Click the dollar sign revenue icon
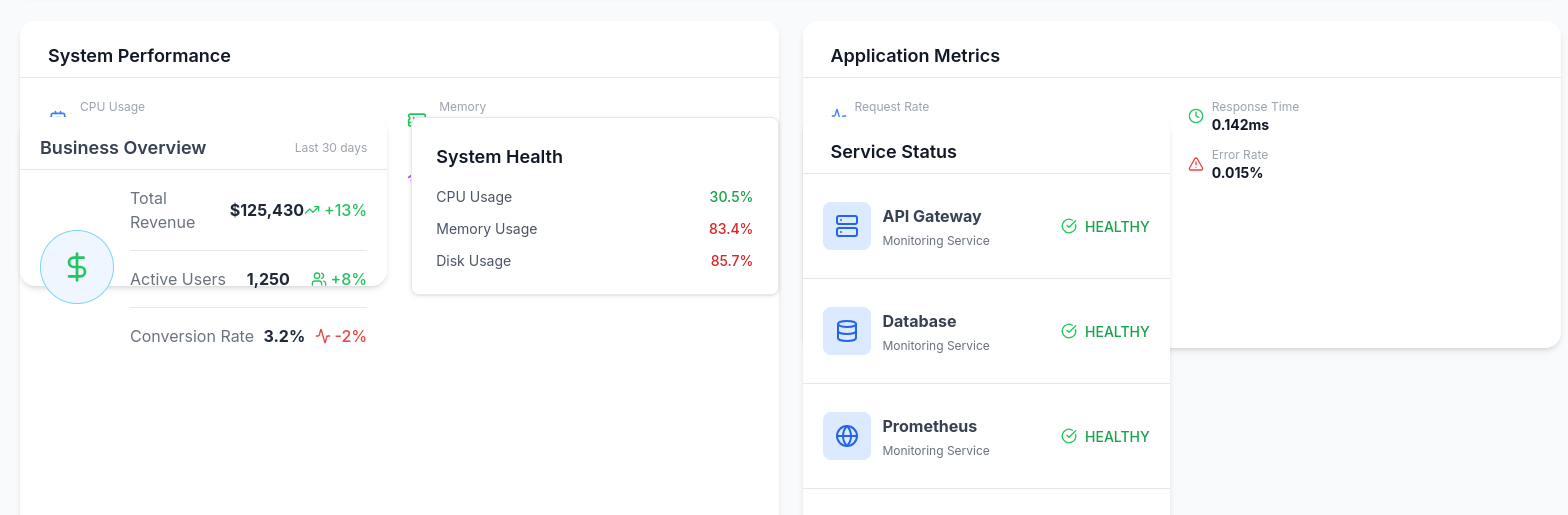 (77, 267)
